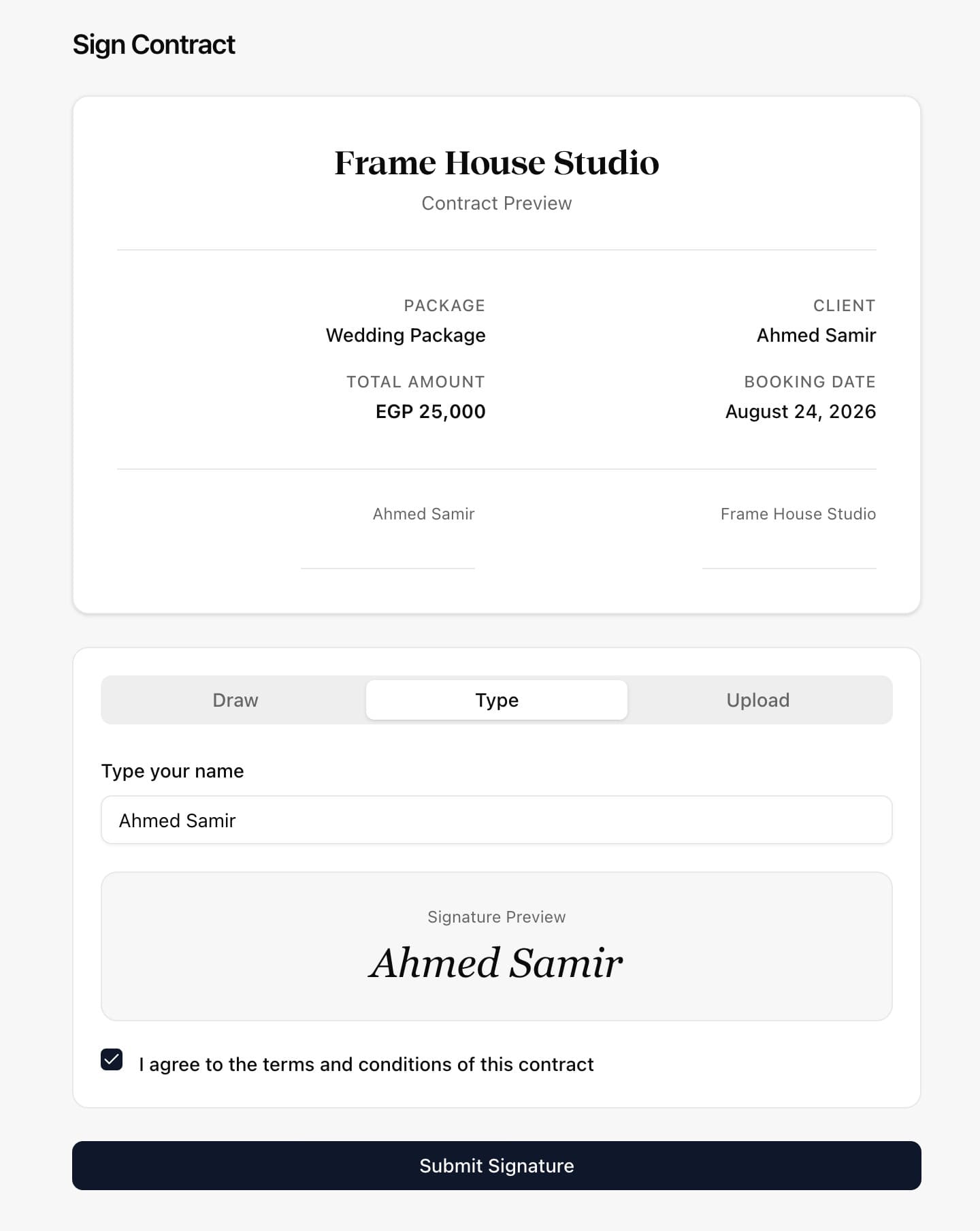Switch to the Draw signature tab
This screenshot has height=1231, width=980.
tap(235, 700)
